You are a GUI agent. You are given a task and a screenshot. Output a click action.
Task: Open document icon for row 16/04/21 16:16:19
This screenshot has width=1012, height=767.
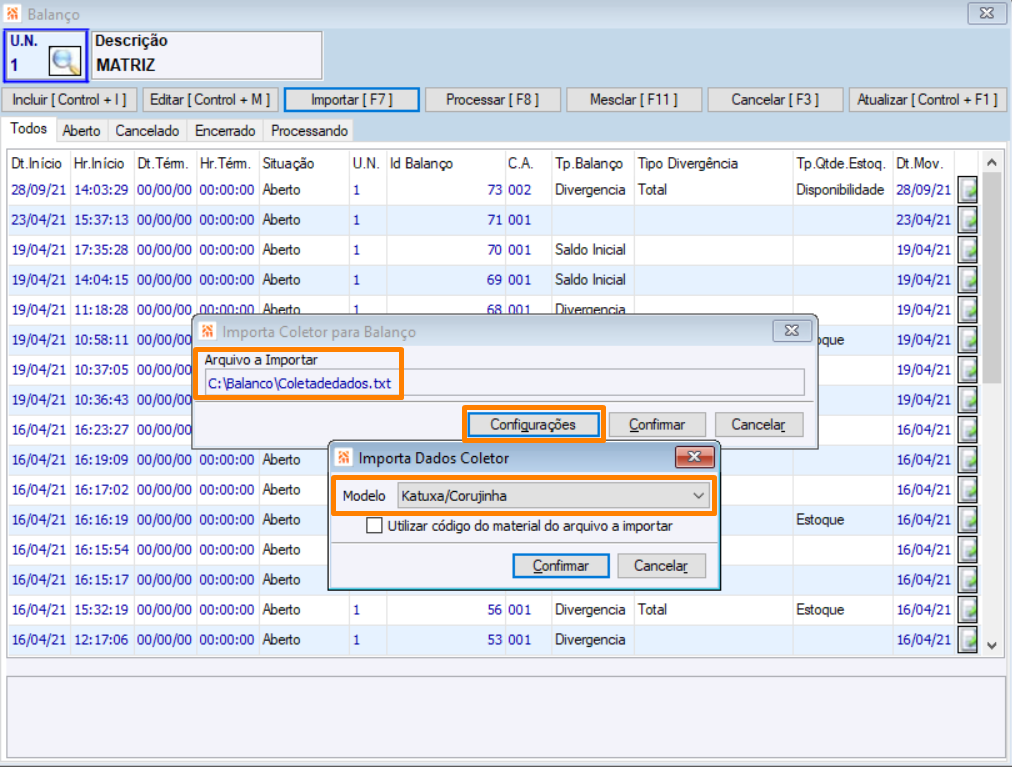[x=967, y=520]
